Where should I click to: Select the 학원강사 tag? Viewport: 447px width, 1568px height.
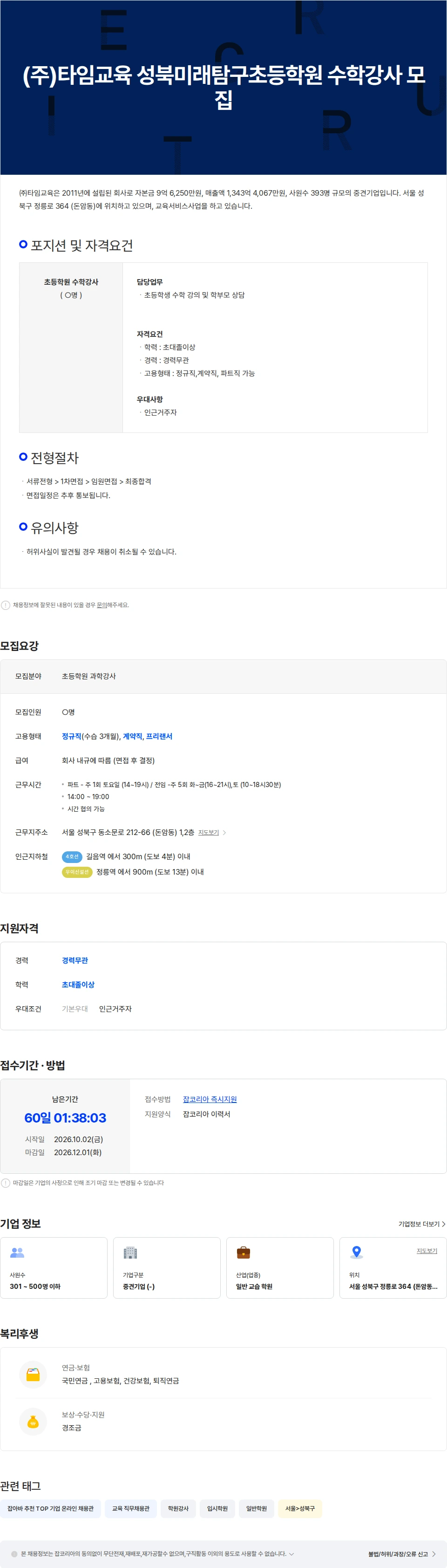click(178, 1509)
